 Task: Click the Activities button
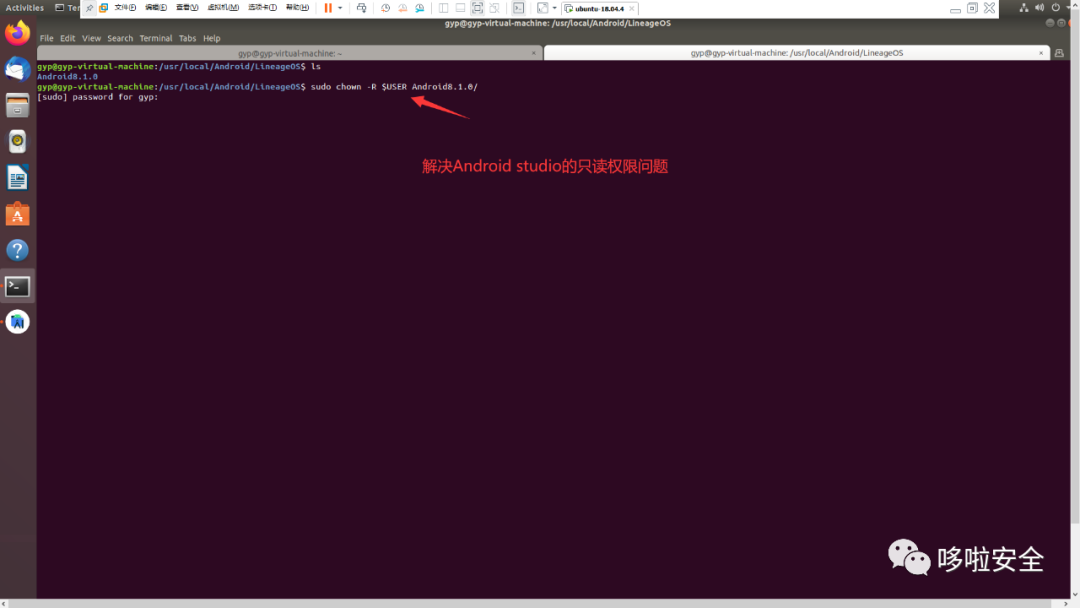(x=25, y=8)
